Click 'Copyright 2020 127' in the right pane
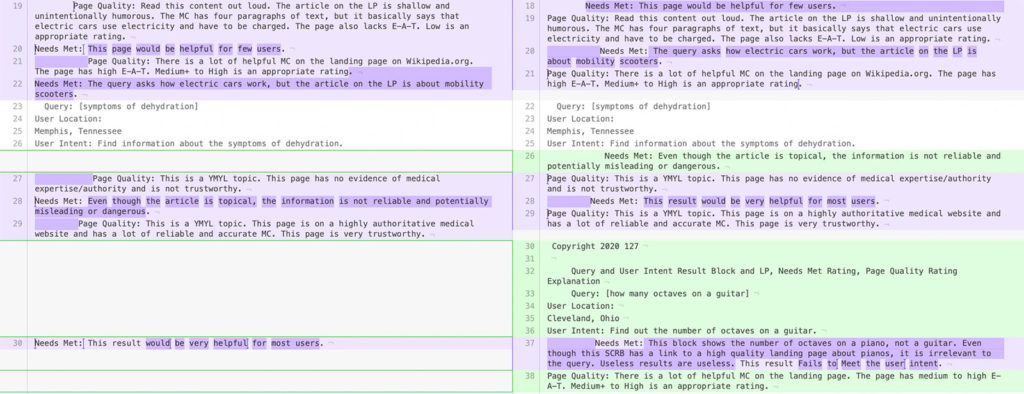This screenshot has height=394, width=1024. tap(595, 246)
